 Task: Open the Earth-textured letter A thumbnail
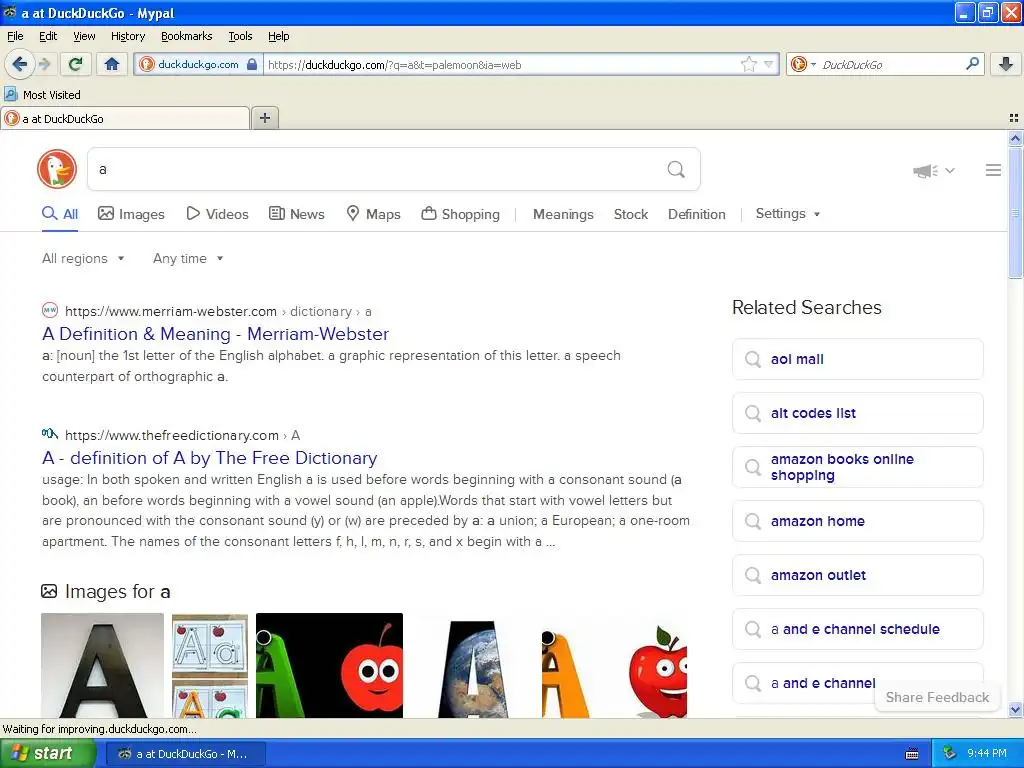(x=472, y=665)
